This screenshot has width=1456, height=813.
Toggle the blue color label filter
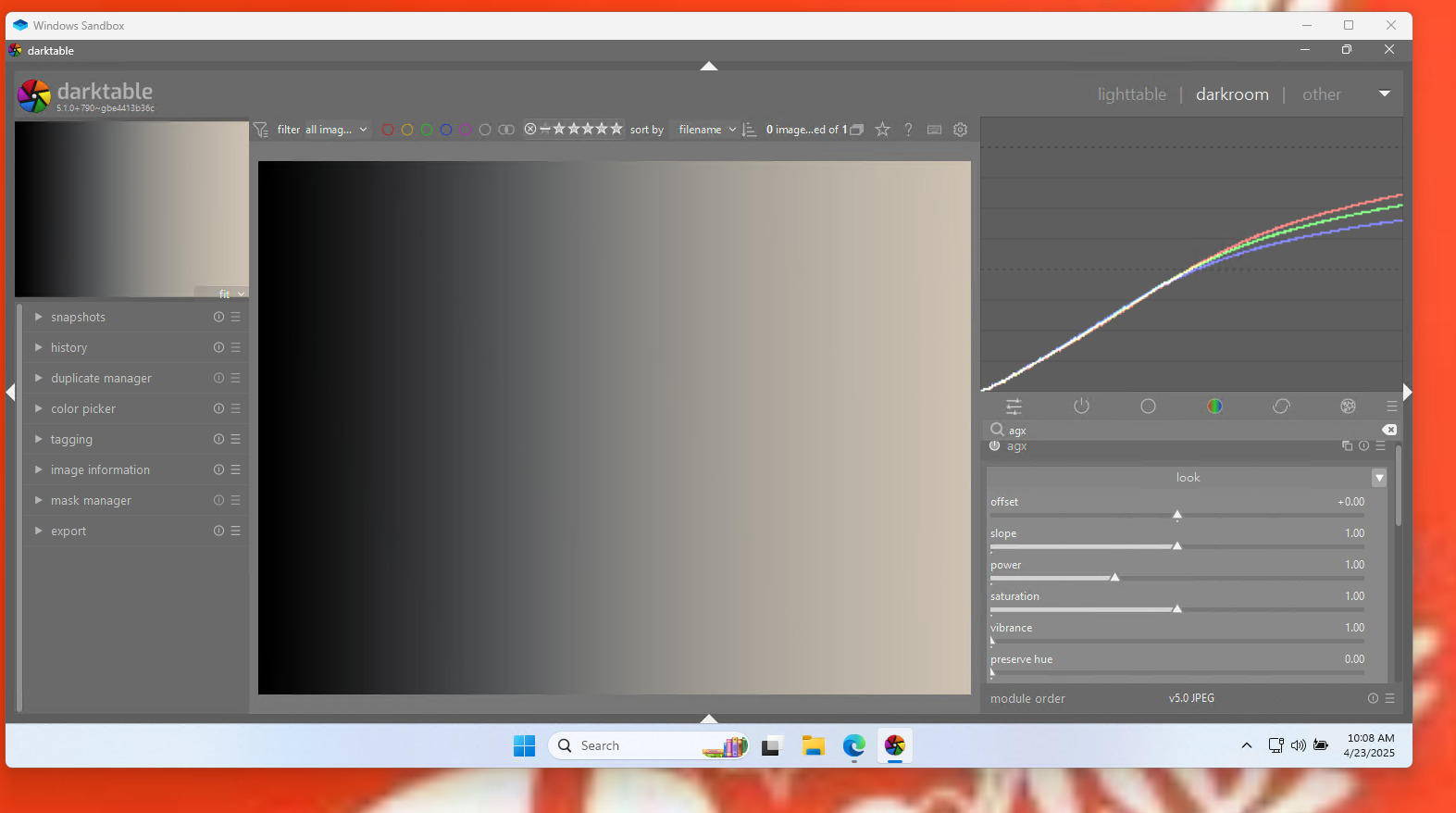point(446,130)
